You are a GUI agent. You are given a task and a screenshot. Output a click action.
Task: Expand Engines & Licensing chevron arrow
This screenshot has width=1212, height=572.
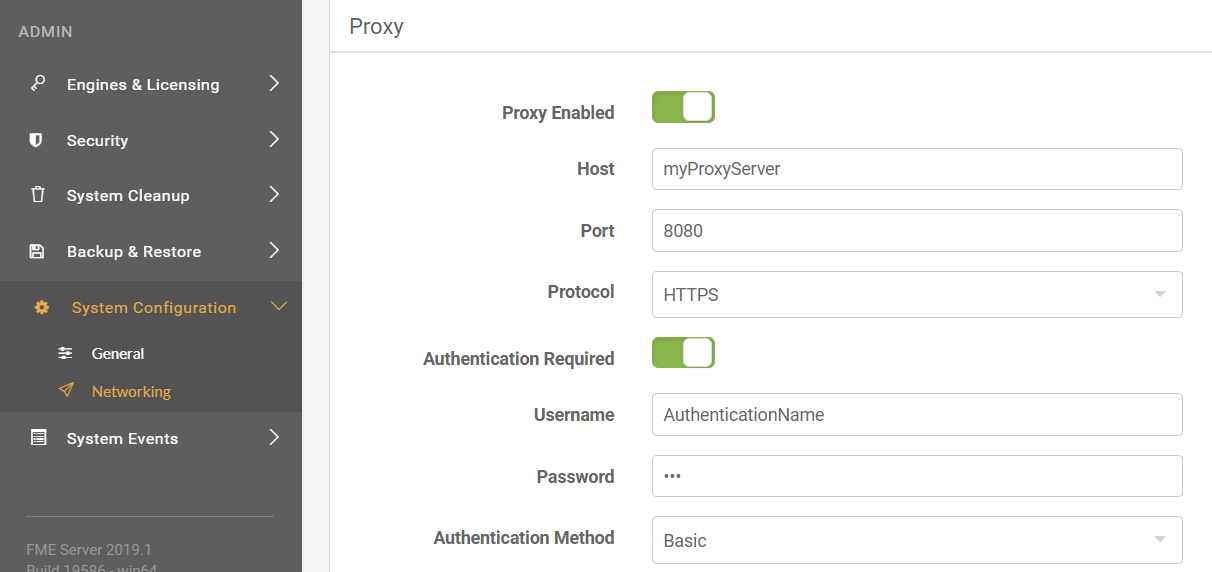(x=274, y=83)
